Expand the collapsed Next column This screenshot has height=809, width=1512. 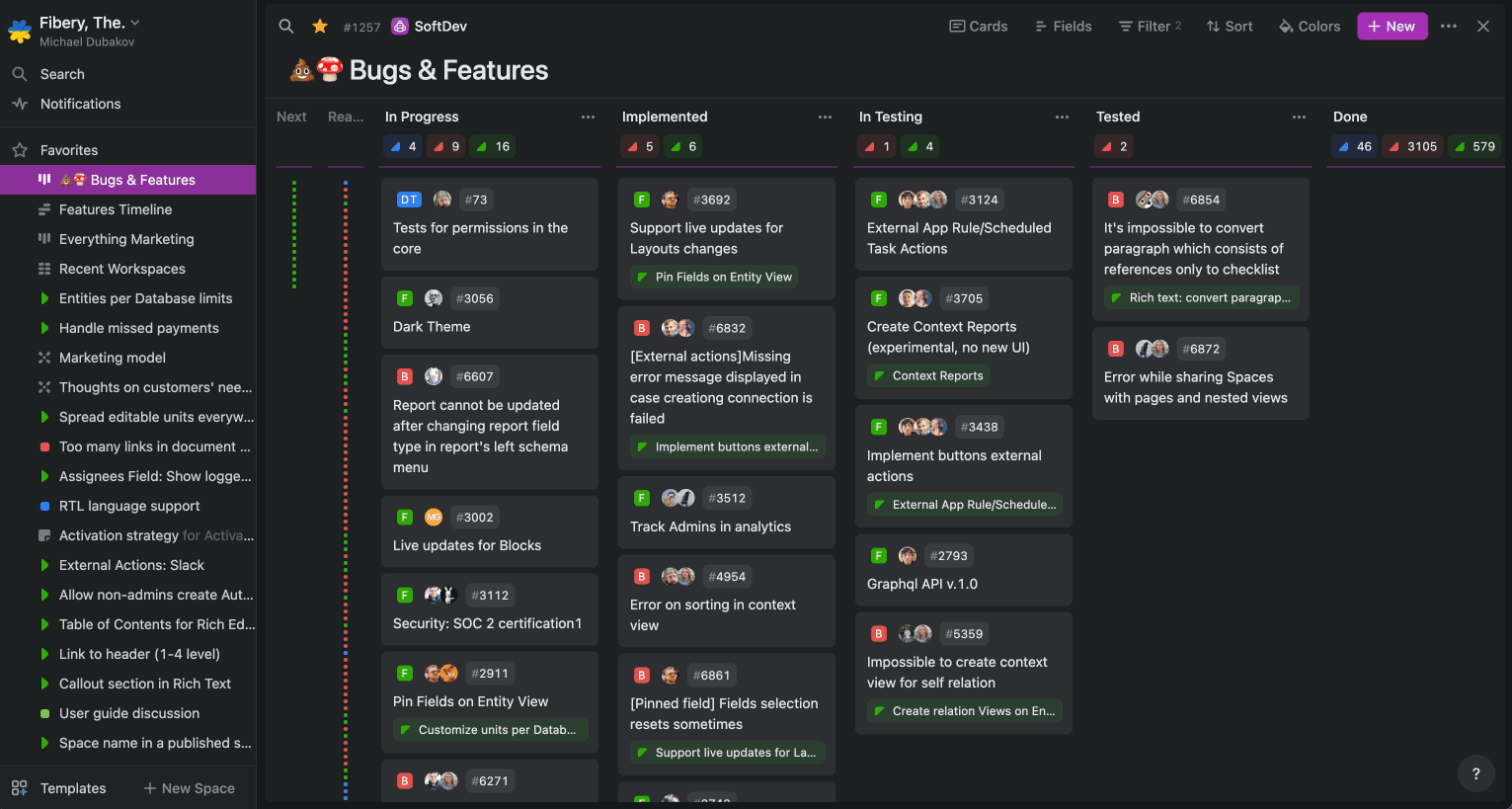pyautogui.click(x=292, y=117)
